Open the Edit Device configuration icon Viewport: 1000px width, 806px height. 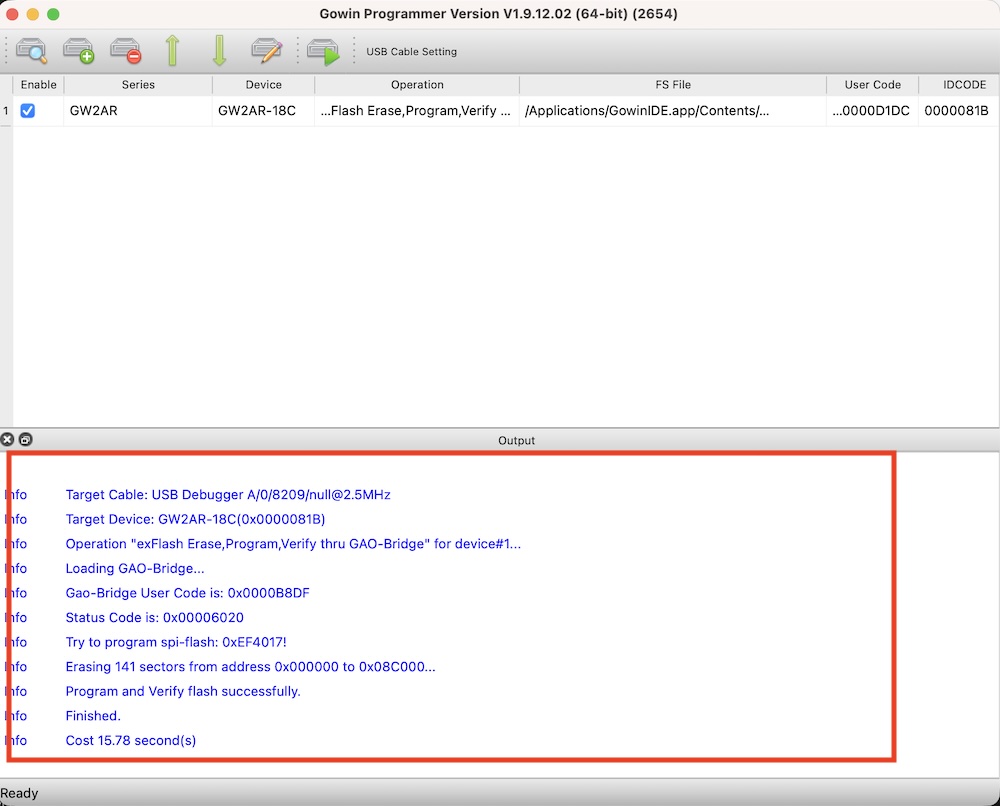(x=266, y=51)
